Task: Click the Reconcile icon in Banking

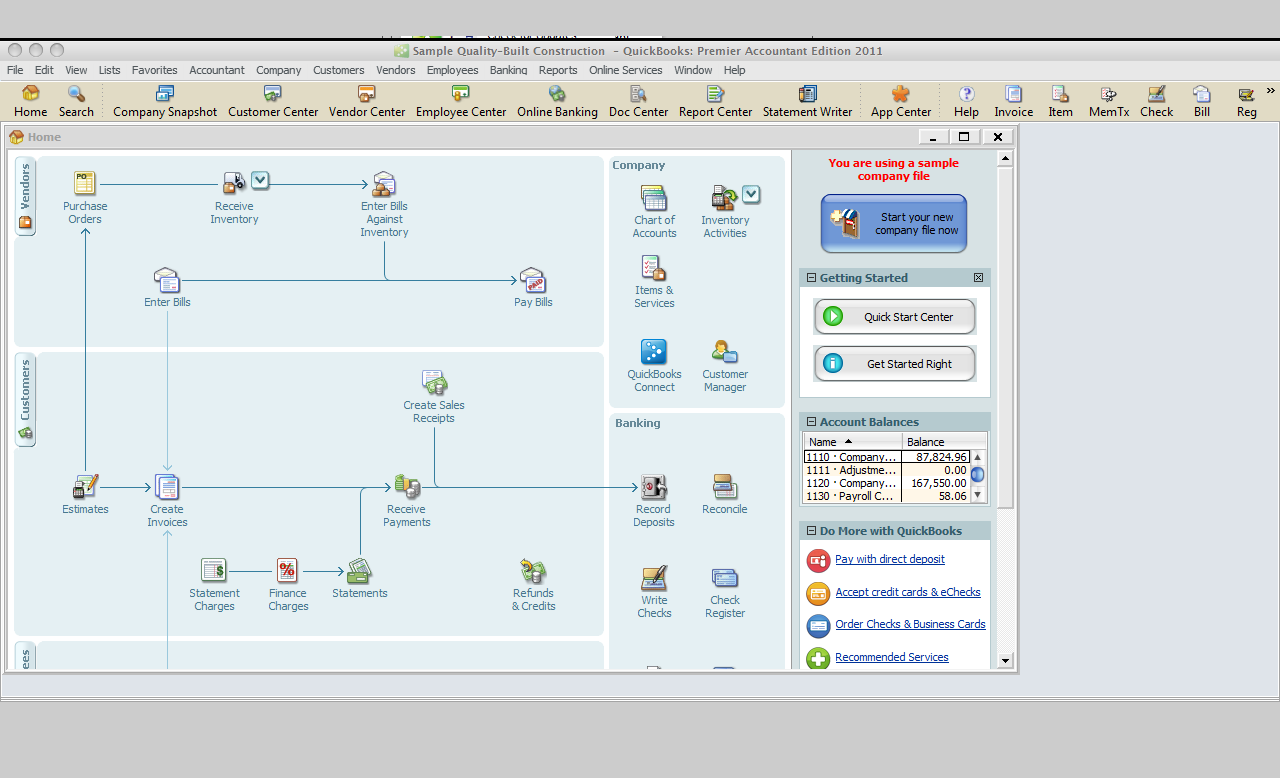Action: pos(725,487)
